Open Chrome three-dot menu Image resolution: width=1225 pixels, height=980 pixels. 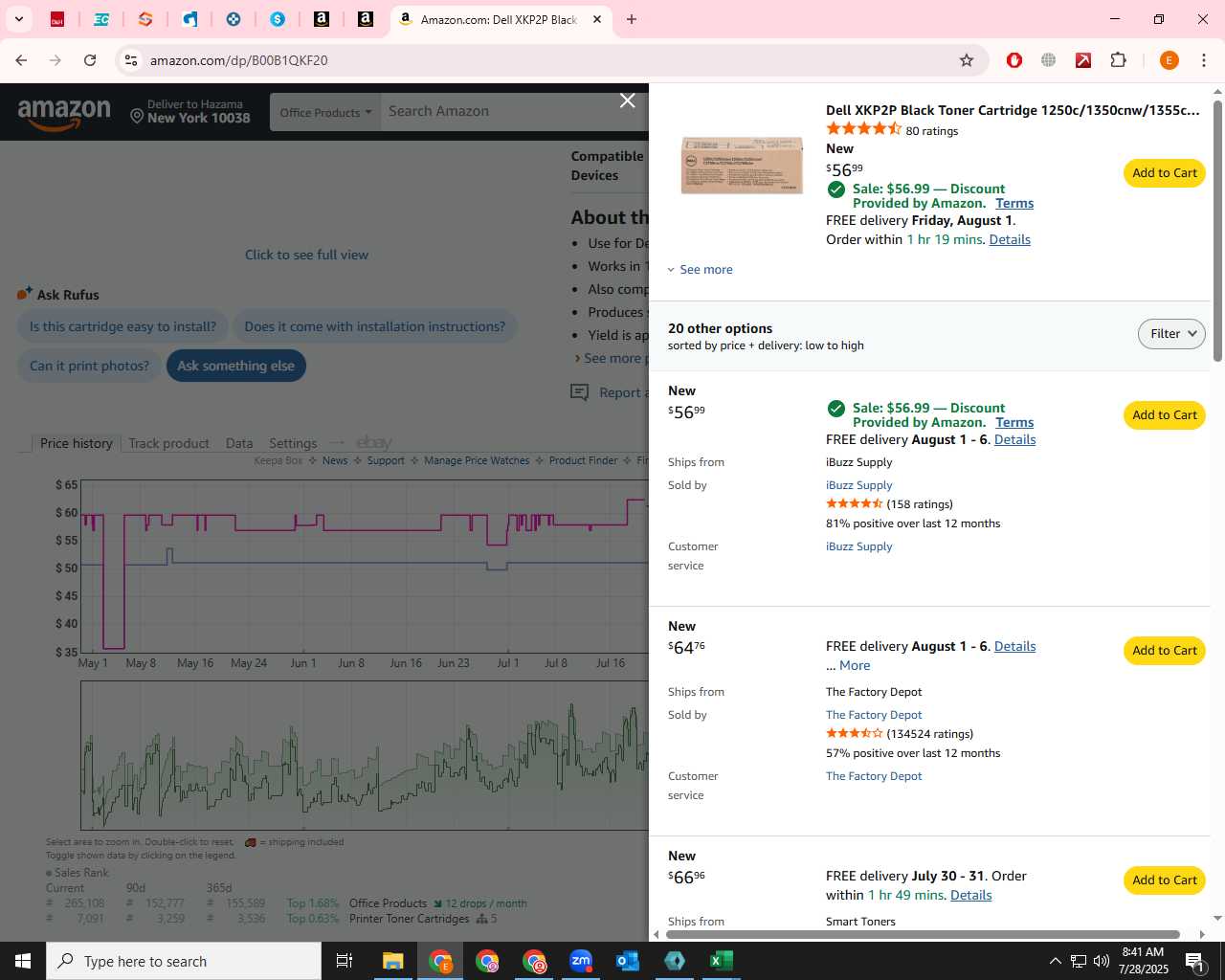1204,60
